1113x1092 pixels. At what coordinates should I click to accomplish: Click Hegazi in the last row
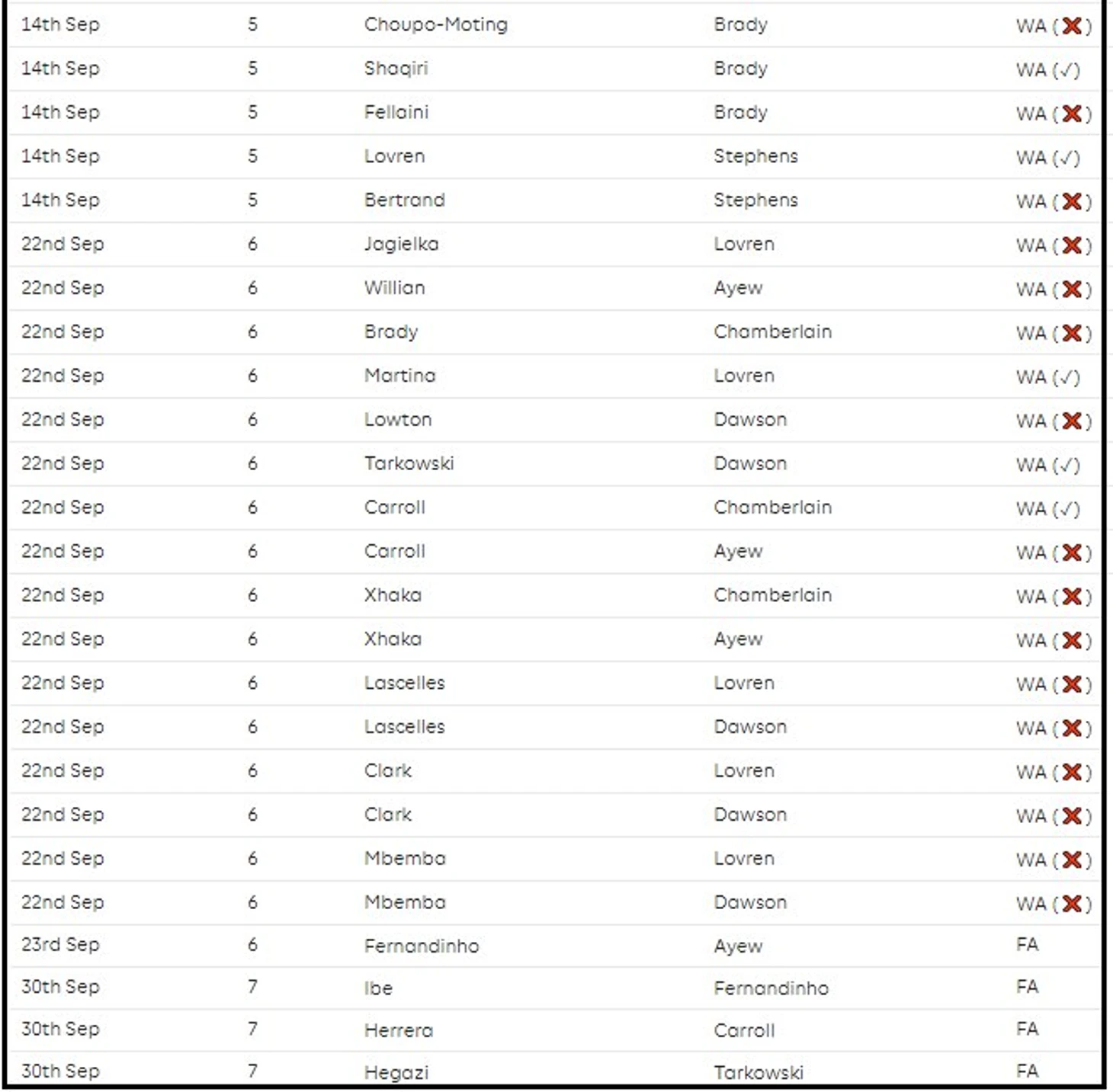pos(396,1072)
